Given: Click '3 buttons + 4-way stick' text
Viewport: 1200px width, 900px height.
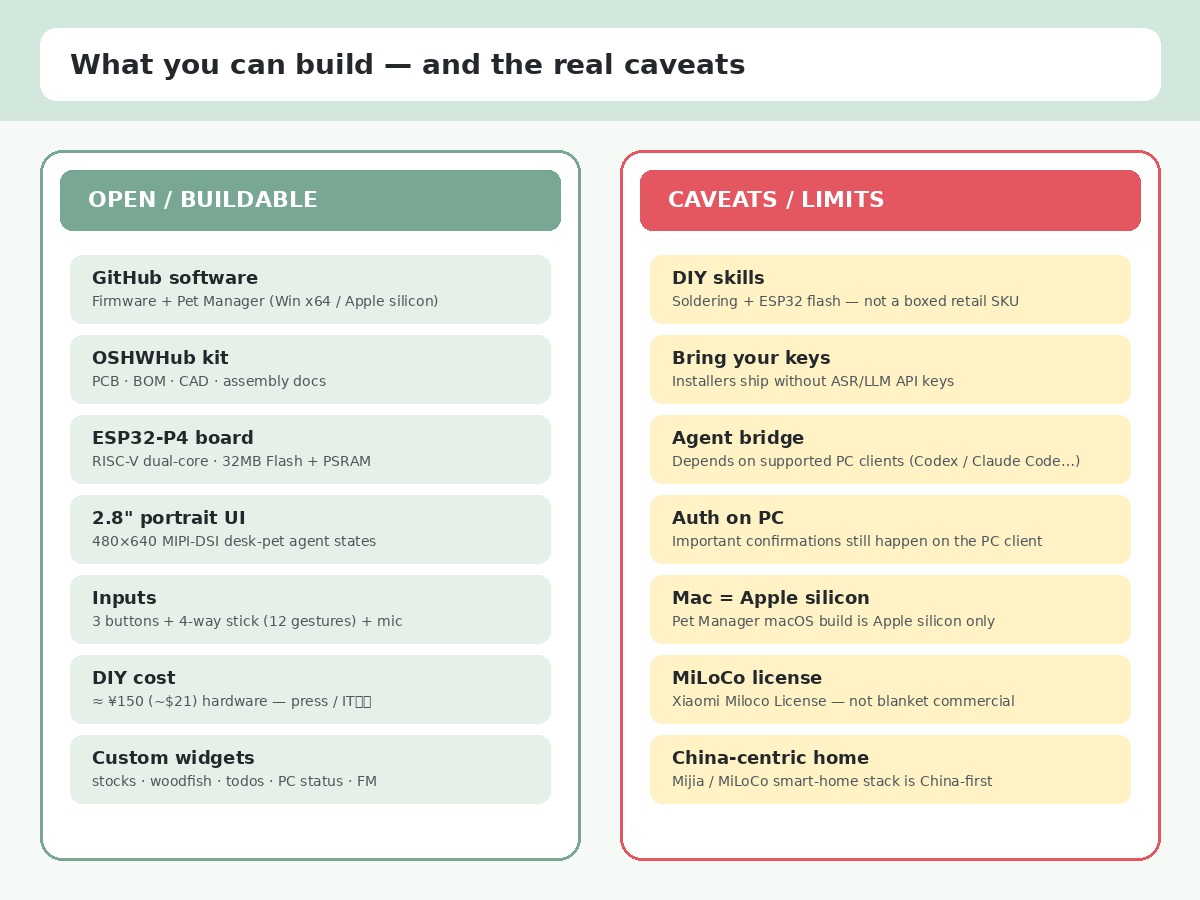Looking at the screenshot, I should (x=247, y=621).
